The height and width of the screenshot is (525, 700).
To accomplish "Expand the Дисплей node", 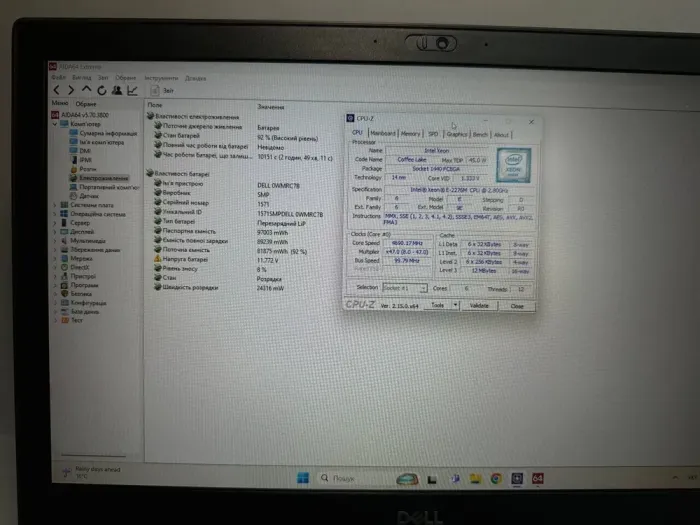I will [55, 232].
